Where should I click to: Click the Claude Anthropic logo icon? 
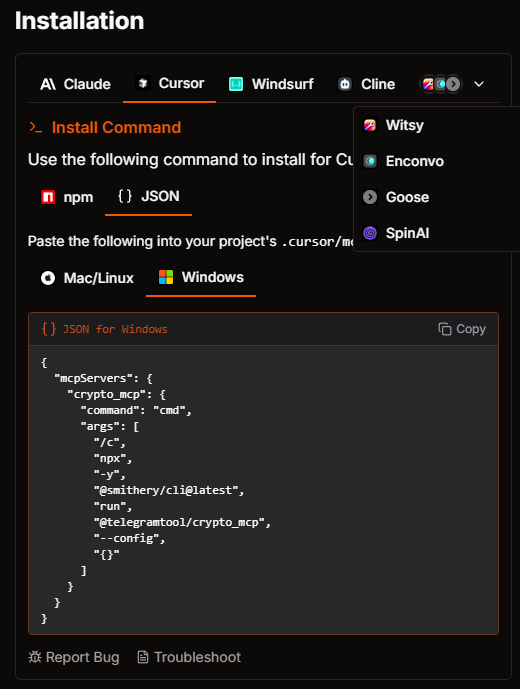(x=47, y=84)
